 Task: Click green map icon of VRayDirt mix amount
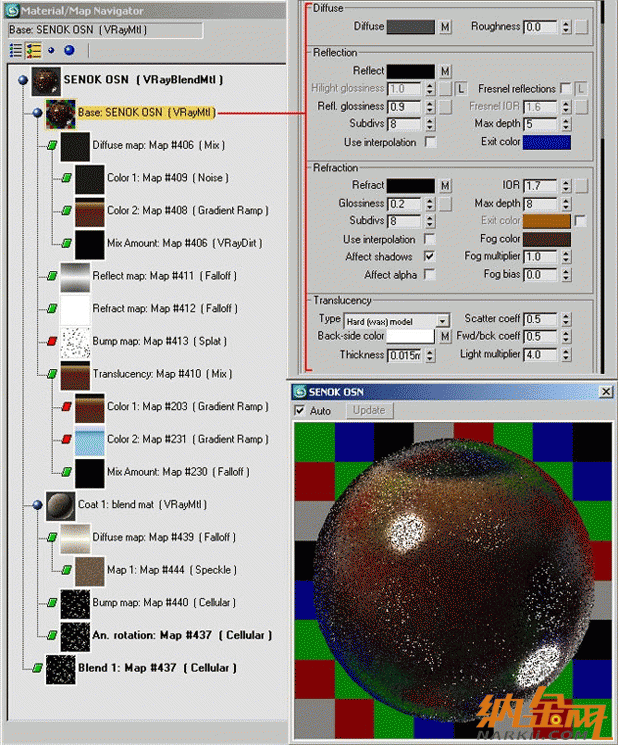tap(67, 243)
